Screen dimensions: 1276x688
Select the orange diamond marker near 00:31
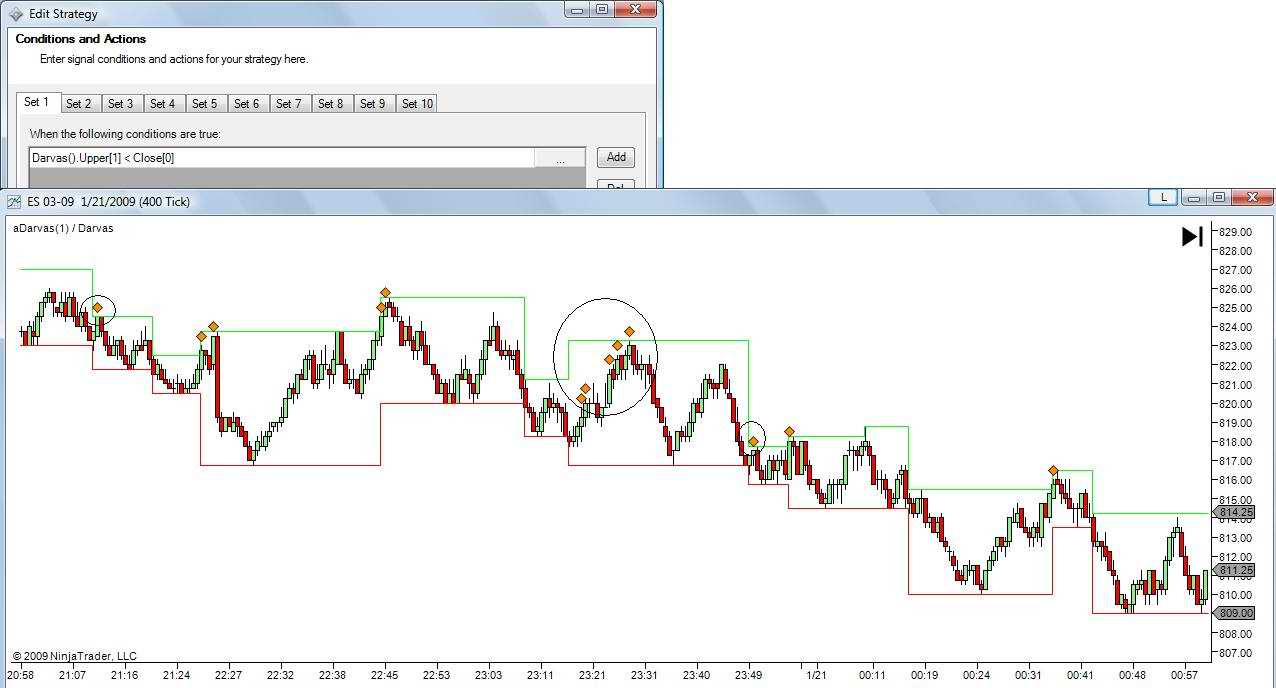(1053, 470)
